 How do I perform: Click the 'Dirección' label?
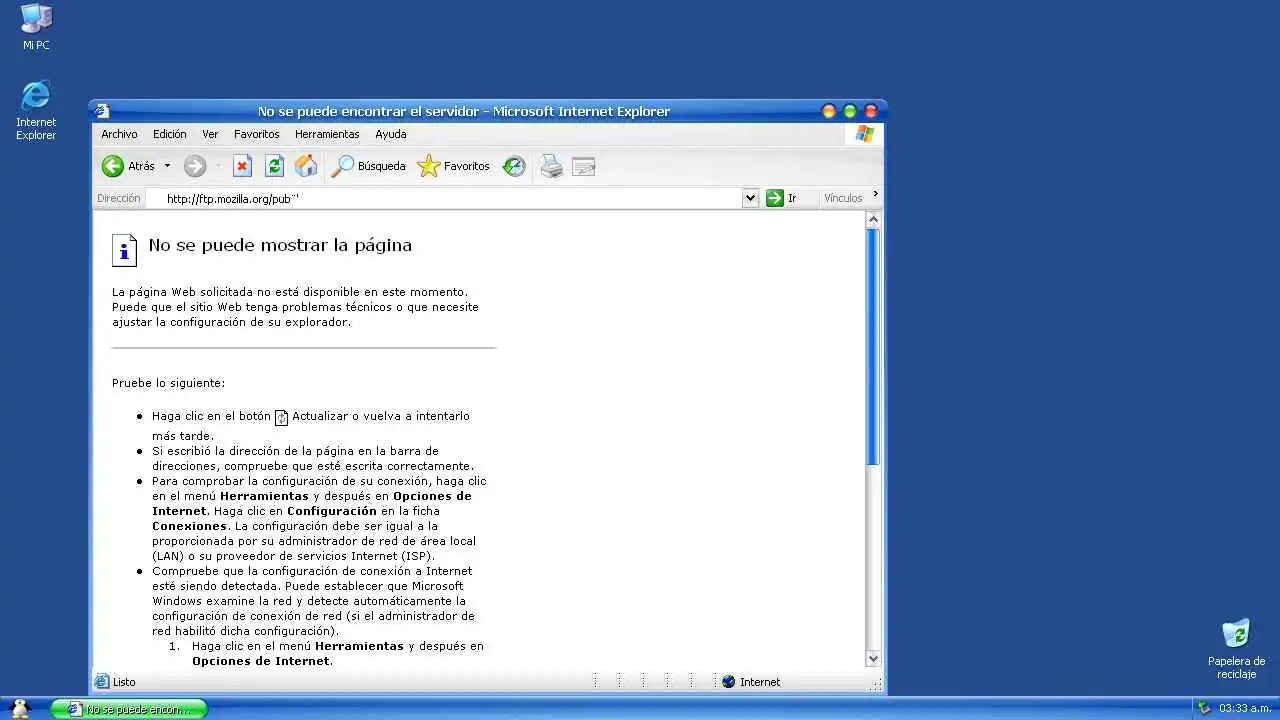pyautogui.click(x=118, y=198)
